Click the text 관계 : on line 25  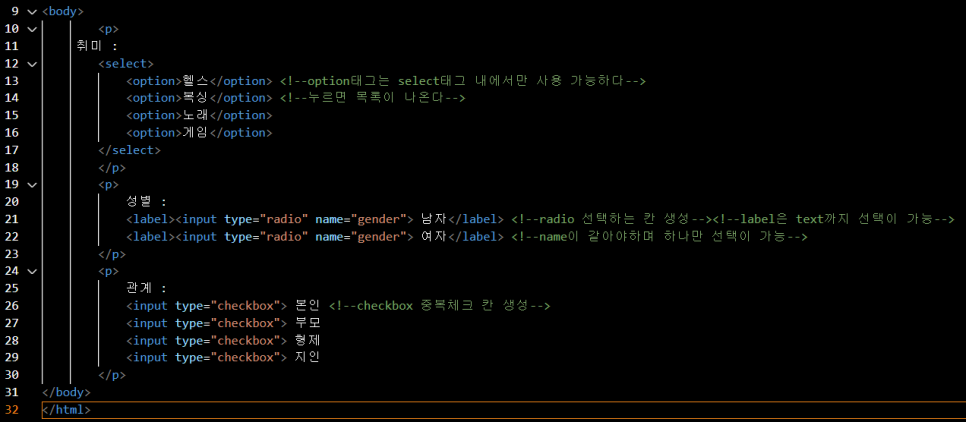(x=146, y=288)
